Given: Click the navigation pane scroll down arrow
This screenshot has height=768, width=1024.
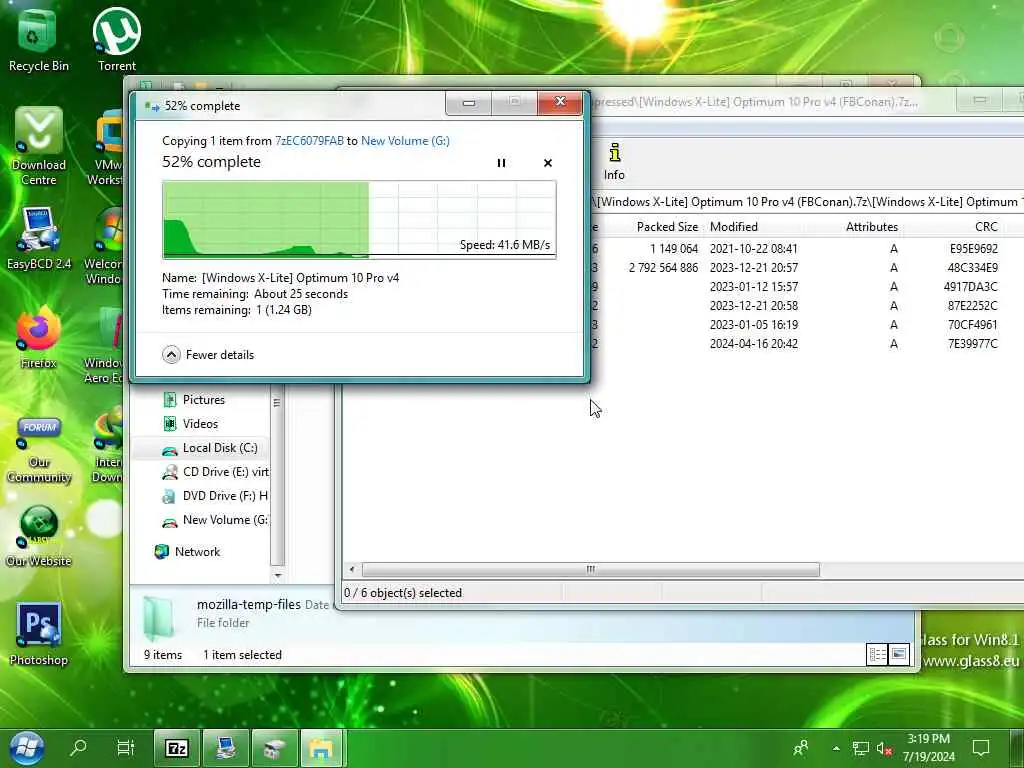Looking at the screenshot, I should [278, 575].
